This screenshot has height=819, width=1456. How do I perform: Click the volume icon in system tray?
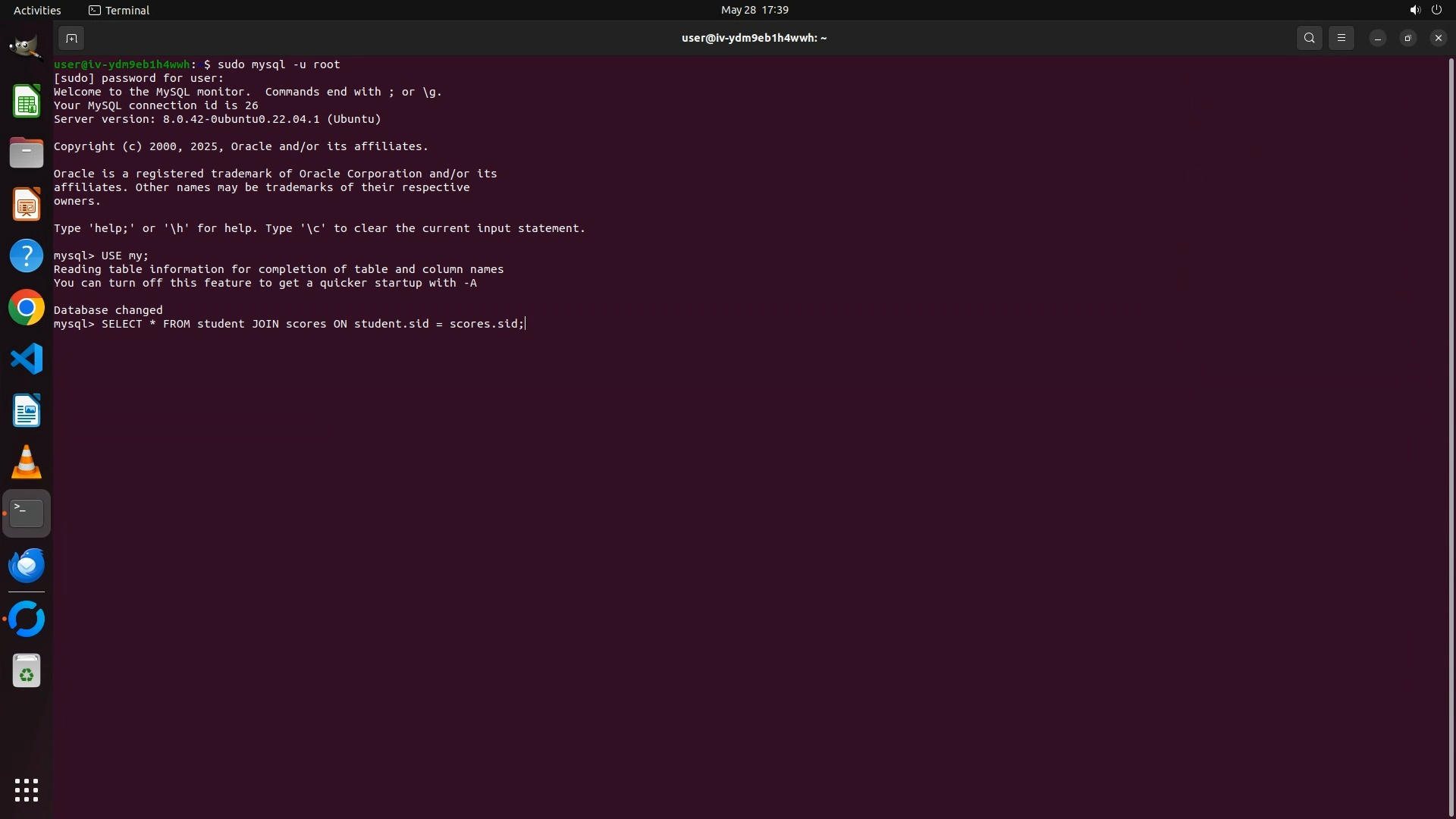[1414, 10]
